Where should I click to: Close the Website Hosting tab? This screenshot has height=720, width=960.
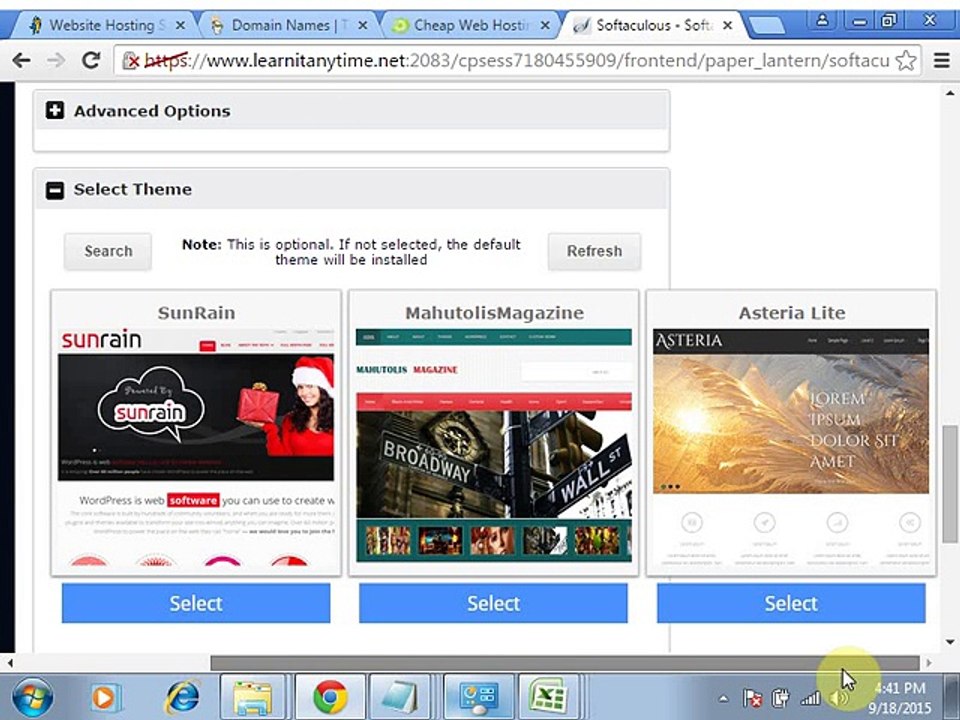(180, 25)
